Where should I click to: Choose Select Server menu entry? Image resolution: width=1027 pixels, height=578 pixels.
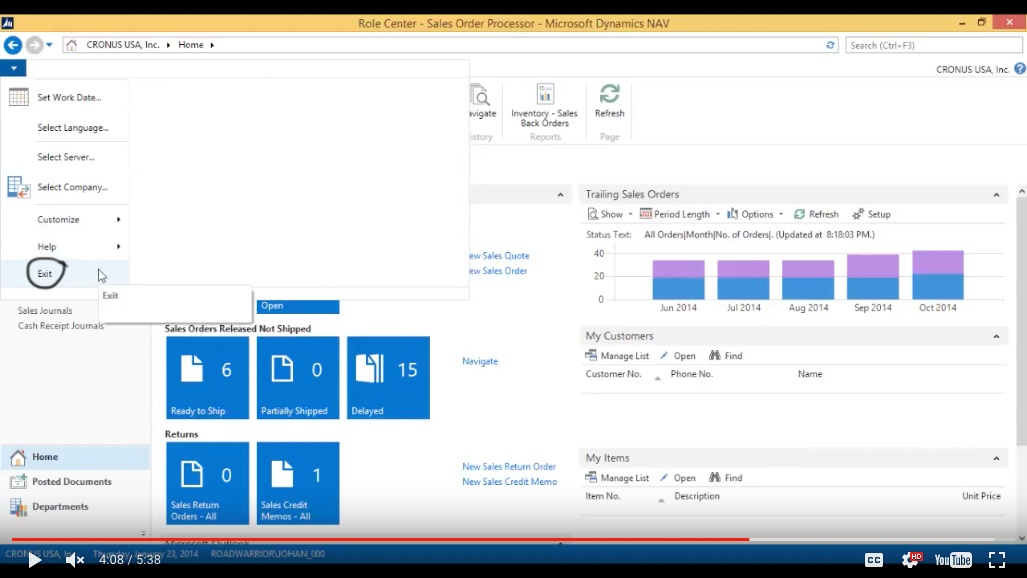click(65, 157)
